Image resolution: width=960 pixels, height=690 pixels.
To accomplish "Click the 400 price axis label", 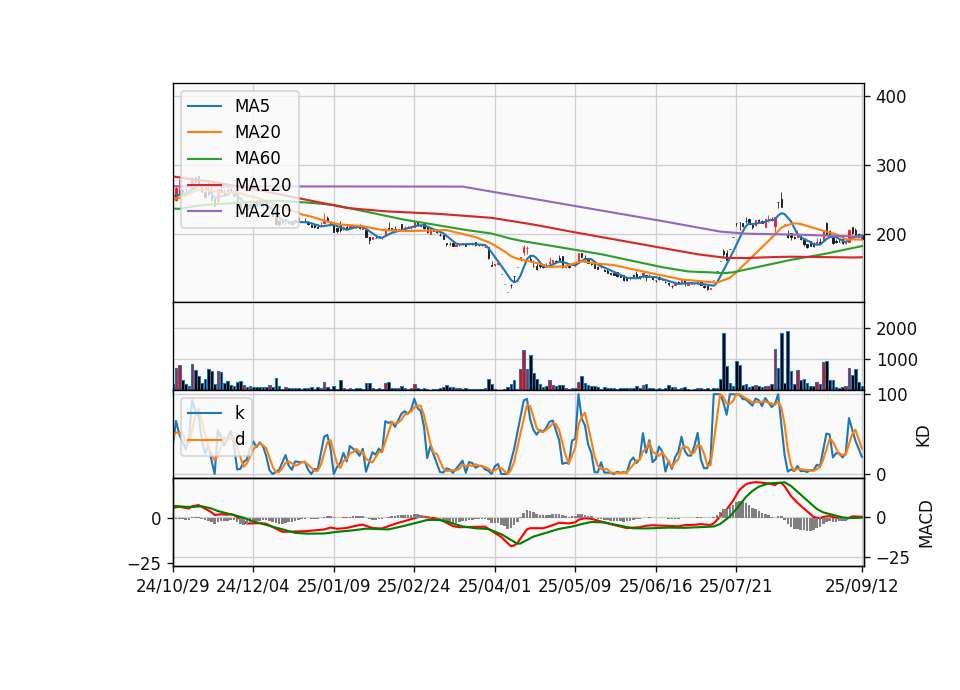I will (x=891, y=97).
